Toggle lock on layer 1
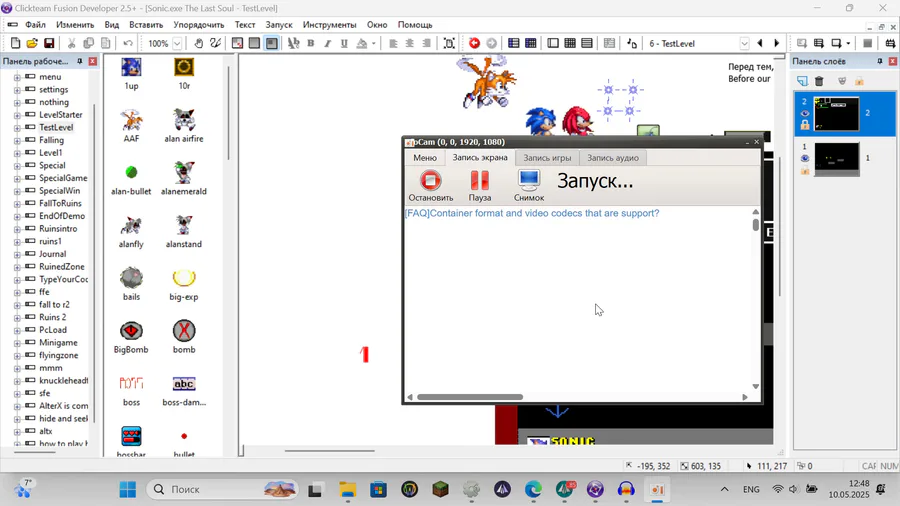This screenshot has width=900, height=506. coord(805,170)
